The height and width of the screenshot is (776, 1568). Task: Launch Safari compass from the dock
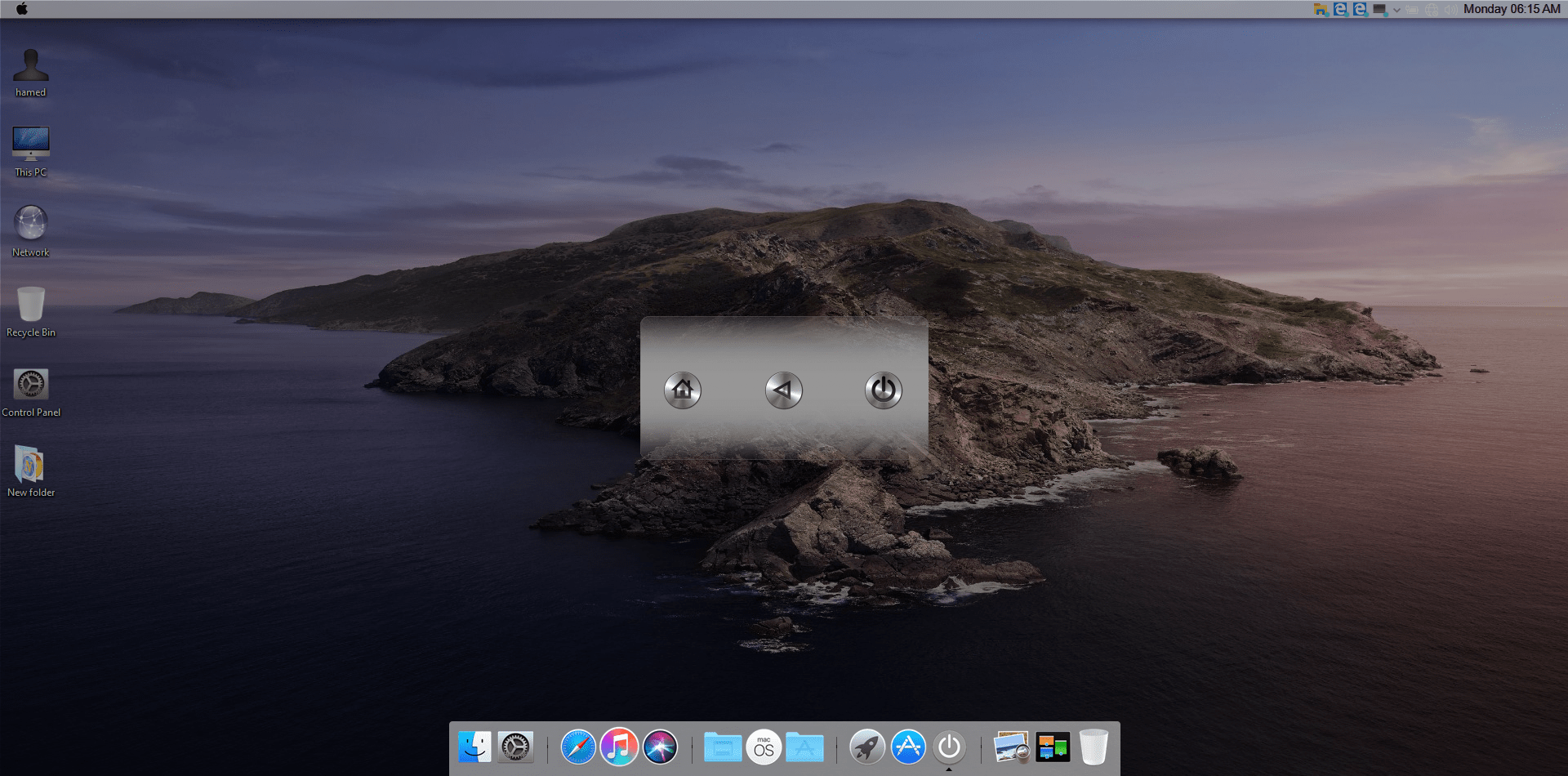[578, 747]
